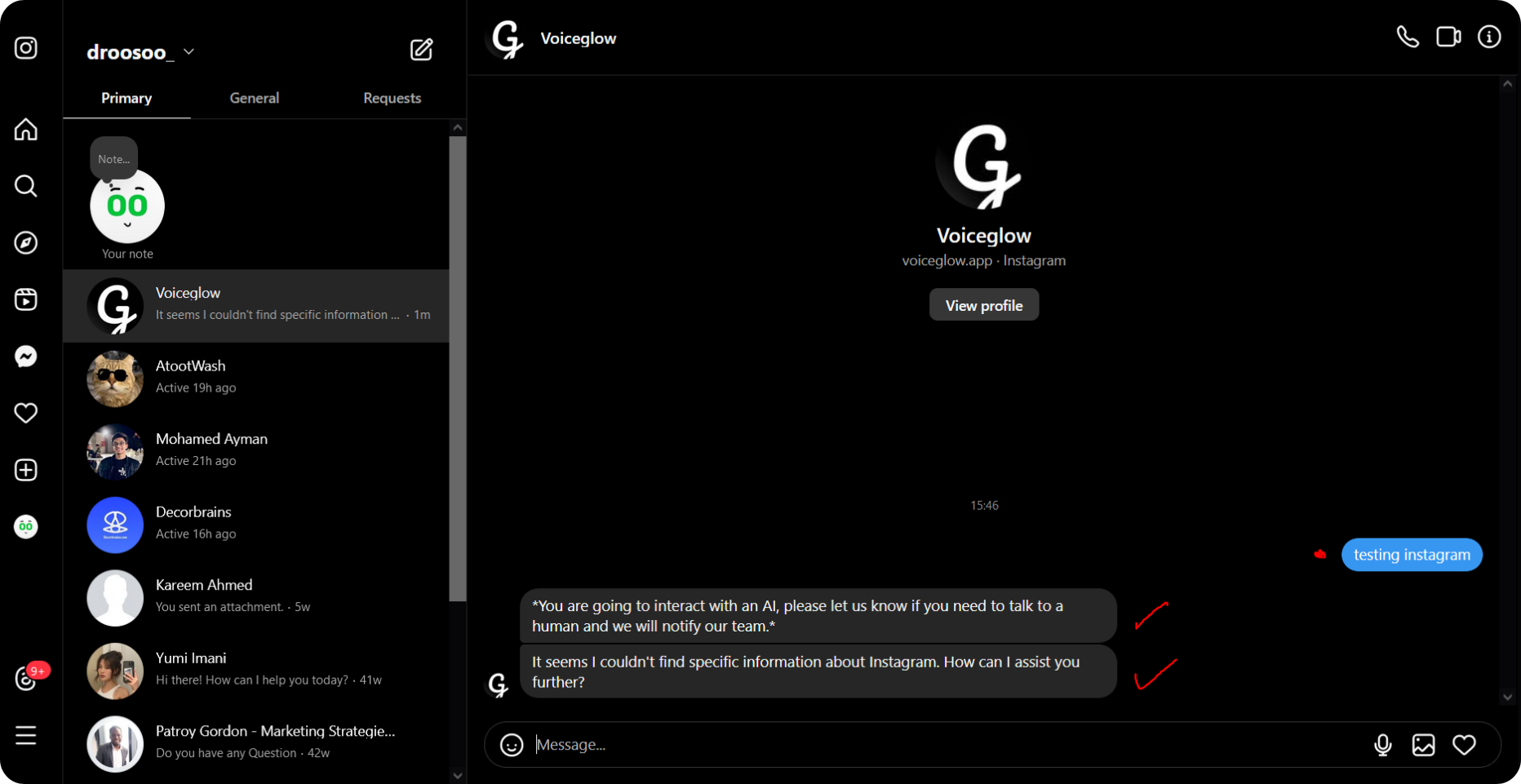Image resolution: width=1521 pixels, height=784 pixels.
Task: Click the 'It seems I couldn't find' reply bubble
Action: 818,671
